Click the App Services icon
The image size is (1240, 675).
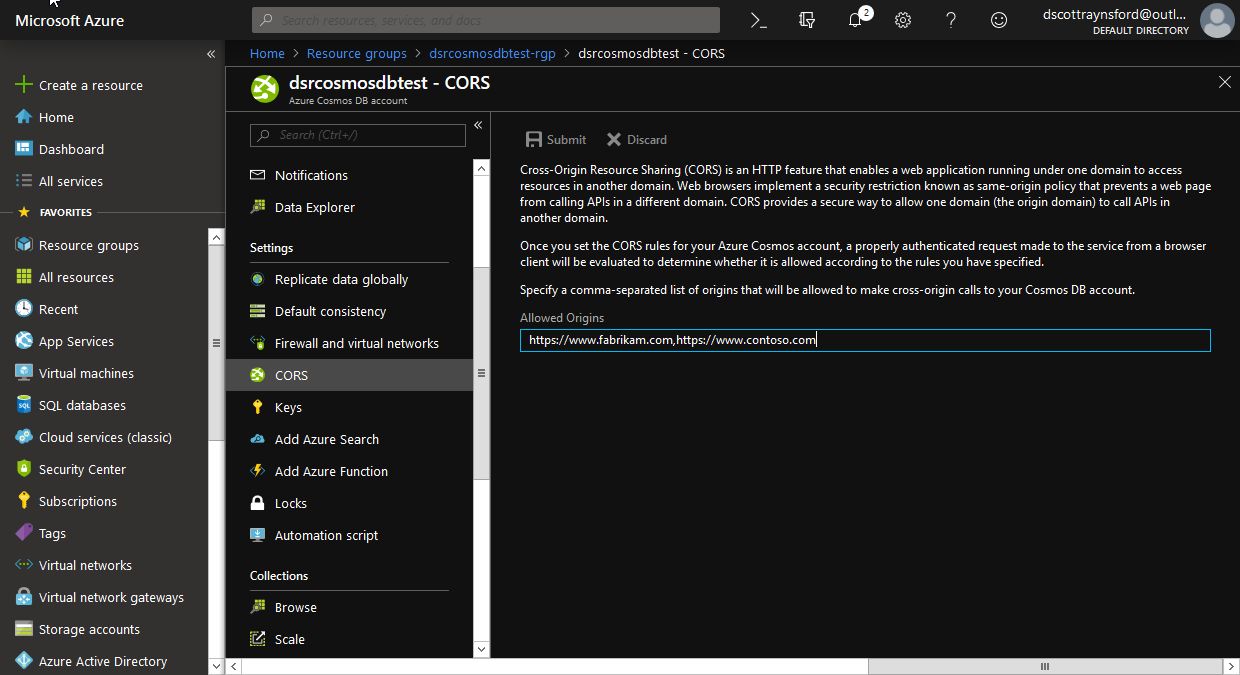coord(24,341)
